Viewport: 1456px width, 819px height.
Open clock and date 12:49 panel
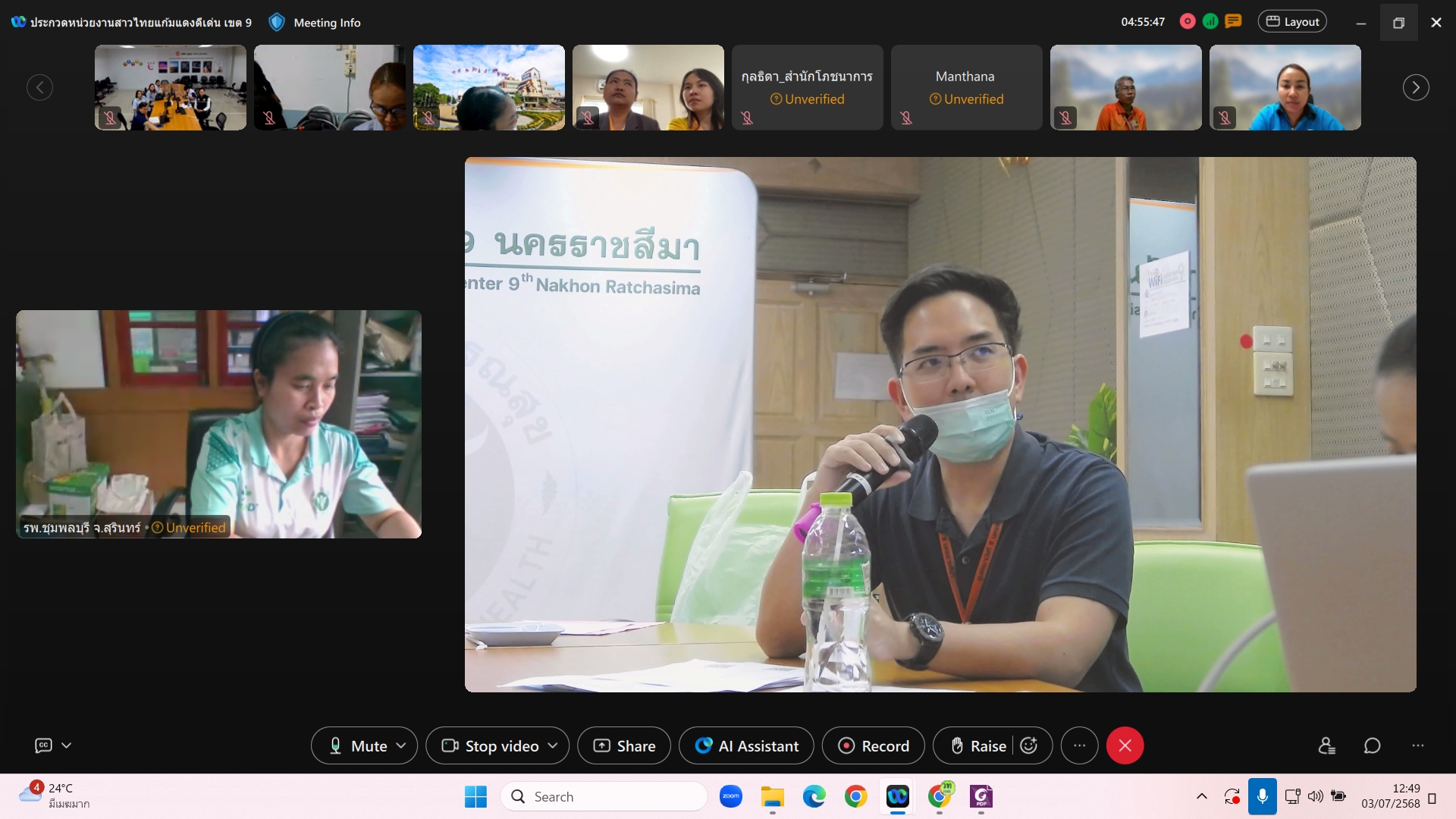[x=1391, y=796]
